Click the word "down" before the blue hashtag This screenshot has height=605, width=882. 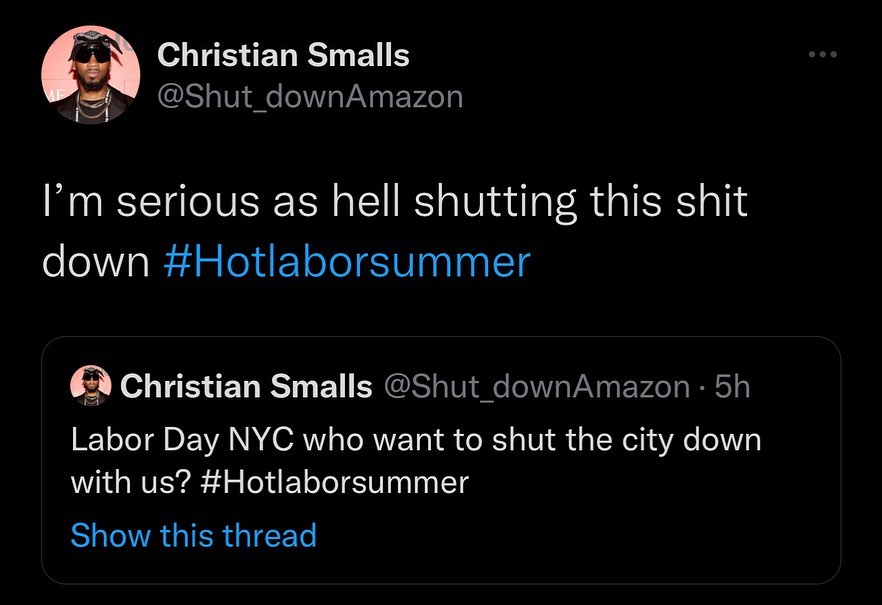(x=95, y=261)
